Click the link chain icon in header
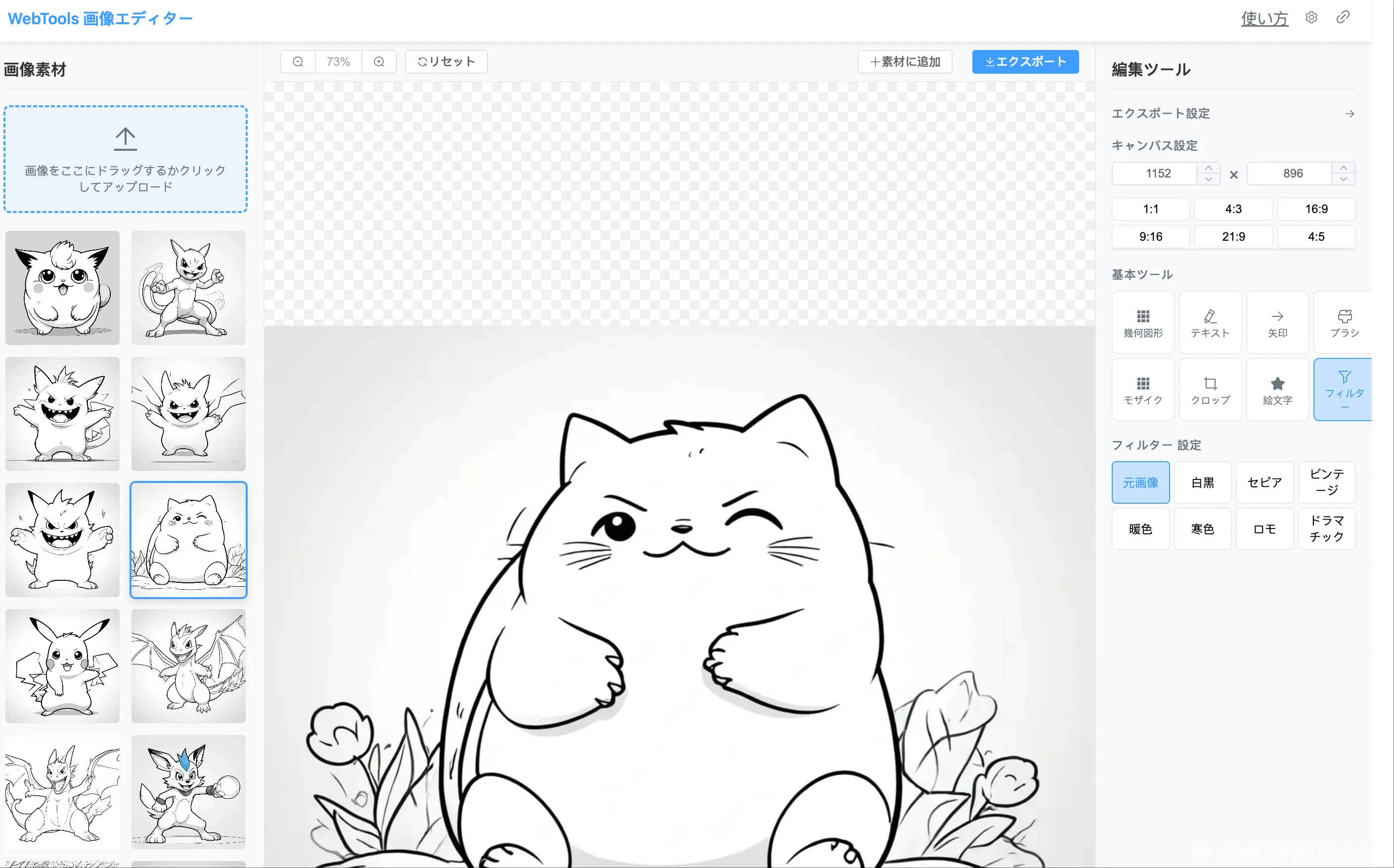This screenshot has width=1394, height=868. (x=1343, y=17)
